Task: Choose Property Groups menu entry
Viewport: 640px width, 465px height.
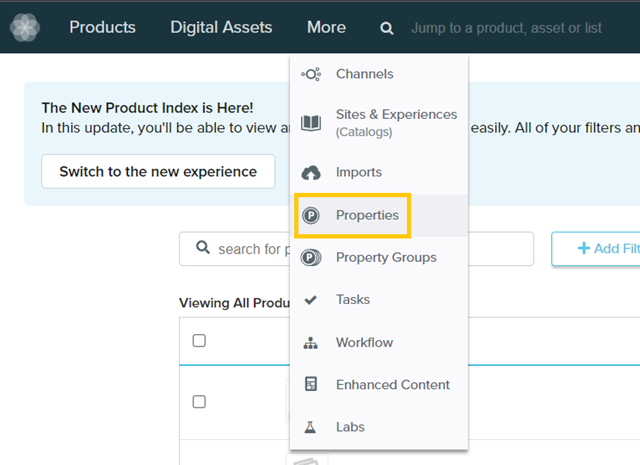Action: (386, 258)
